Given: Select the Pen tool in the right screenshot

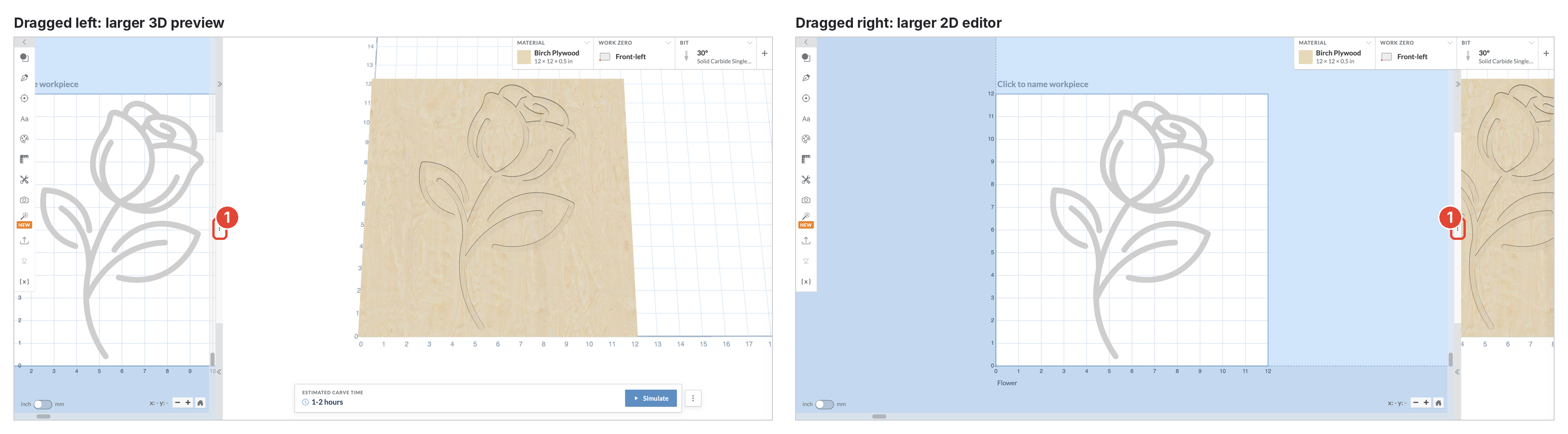Looking at the screenshot, I should (806, 78).
